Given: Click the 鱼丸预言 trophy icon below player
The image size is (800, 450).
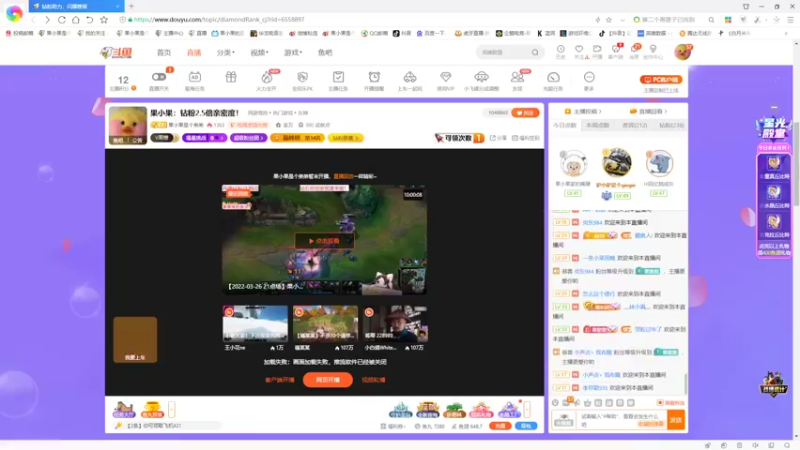Looking at the screenshot, I should click(x=152, y=409).
